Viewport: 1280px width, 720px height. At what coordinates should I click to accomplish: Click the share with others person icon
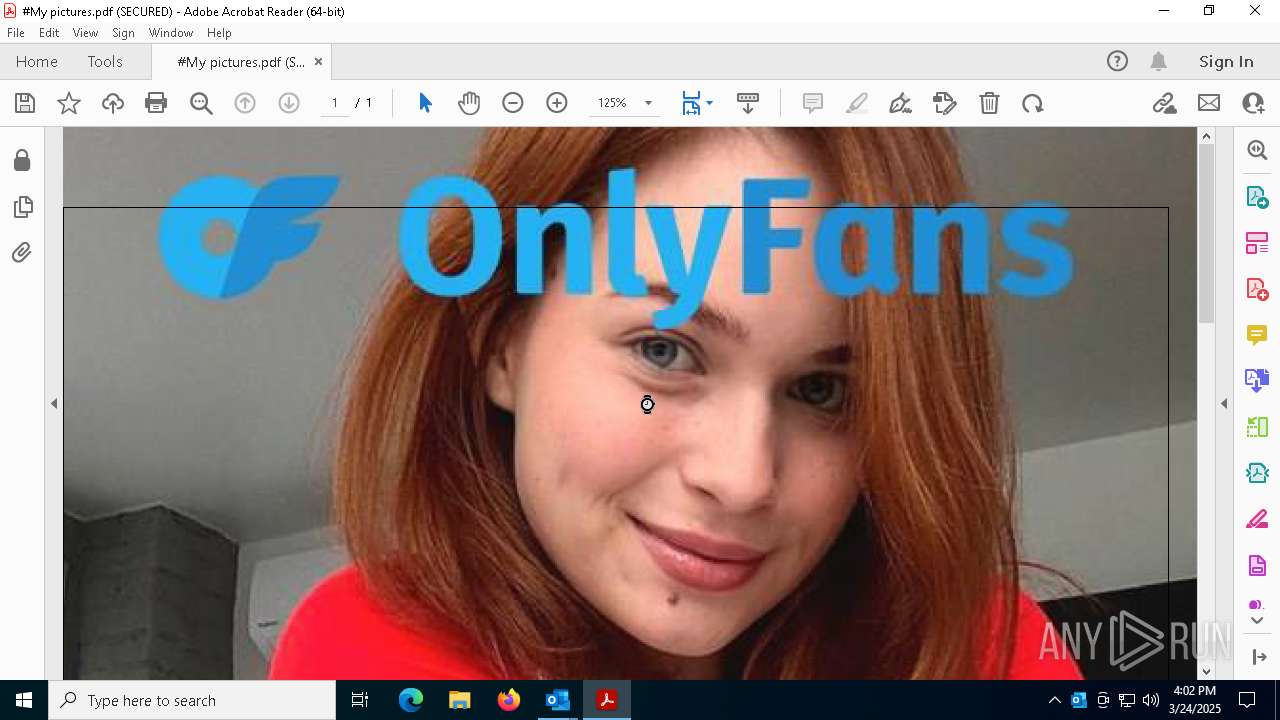tap(1253, 103)
